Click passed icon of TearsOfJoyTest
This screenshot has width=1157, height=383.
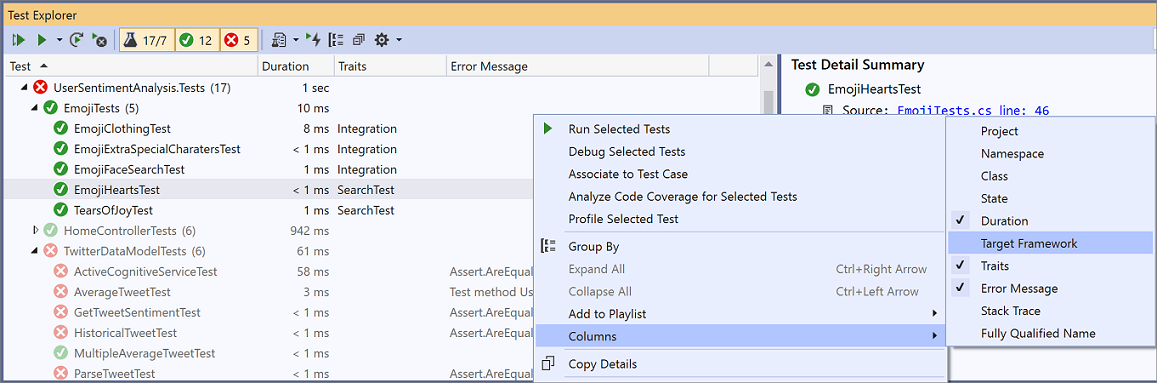click(61, 210)
